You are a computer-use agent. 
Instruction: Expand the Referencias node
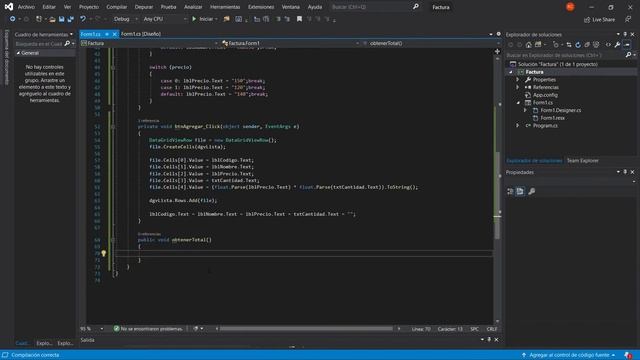pos(518,87)
